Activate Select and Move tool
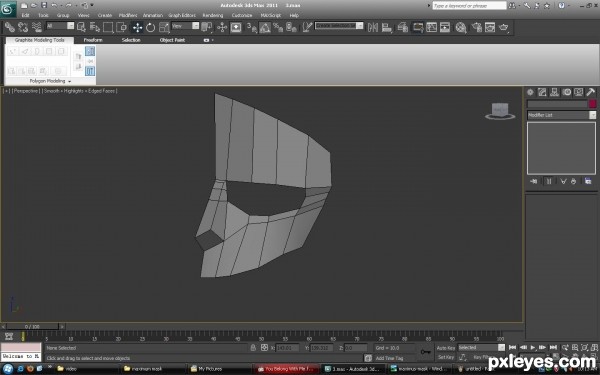Screen dimensions: 600x375 pyautogui.click(x=137, y=27)
